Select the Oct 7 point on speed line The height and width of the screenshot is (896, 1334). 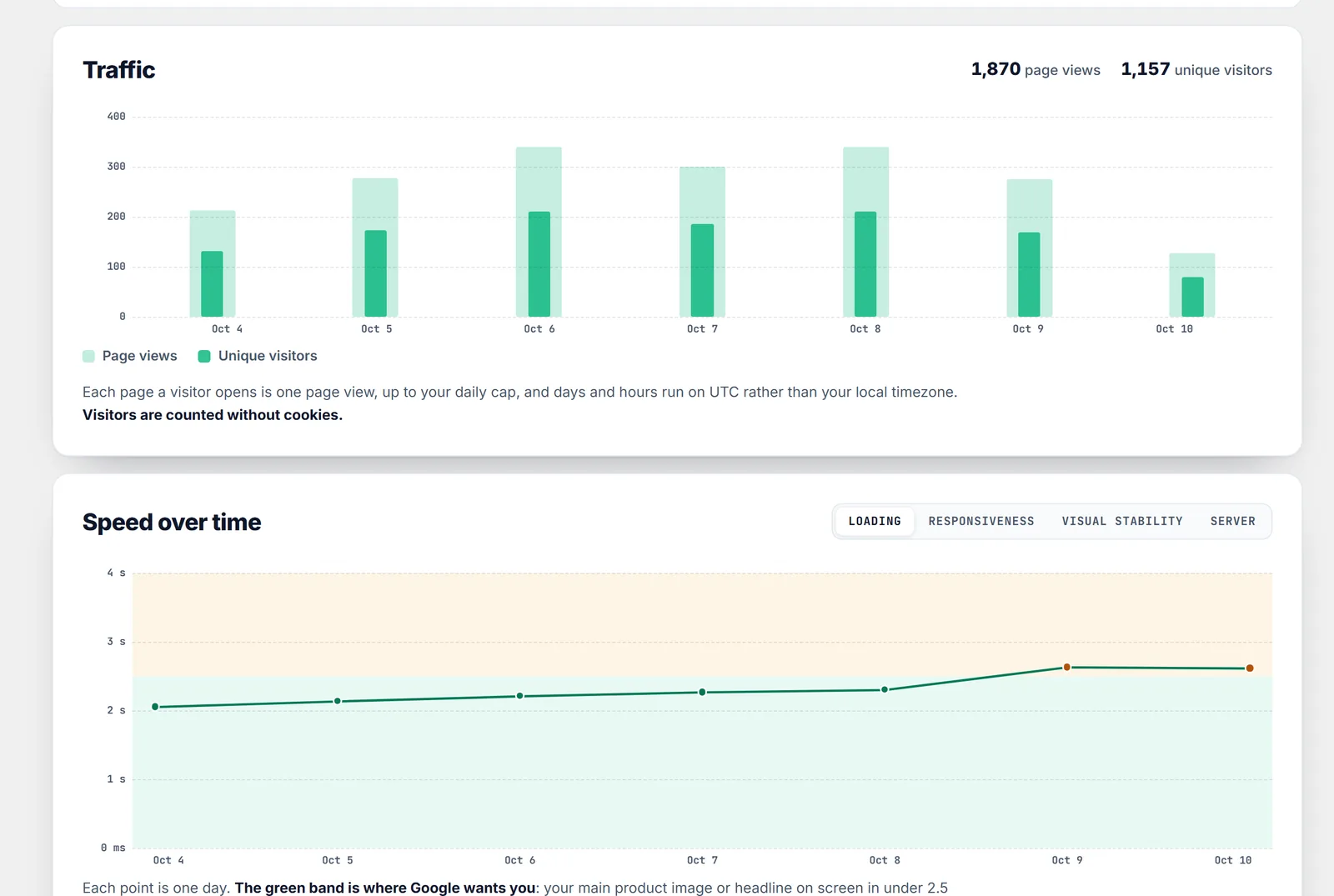702,693
